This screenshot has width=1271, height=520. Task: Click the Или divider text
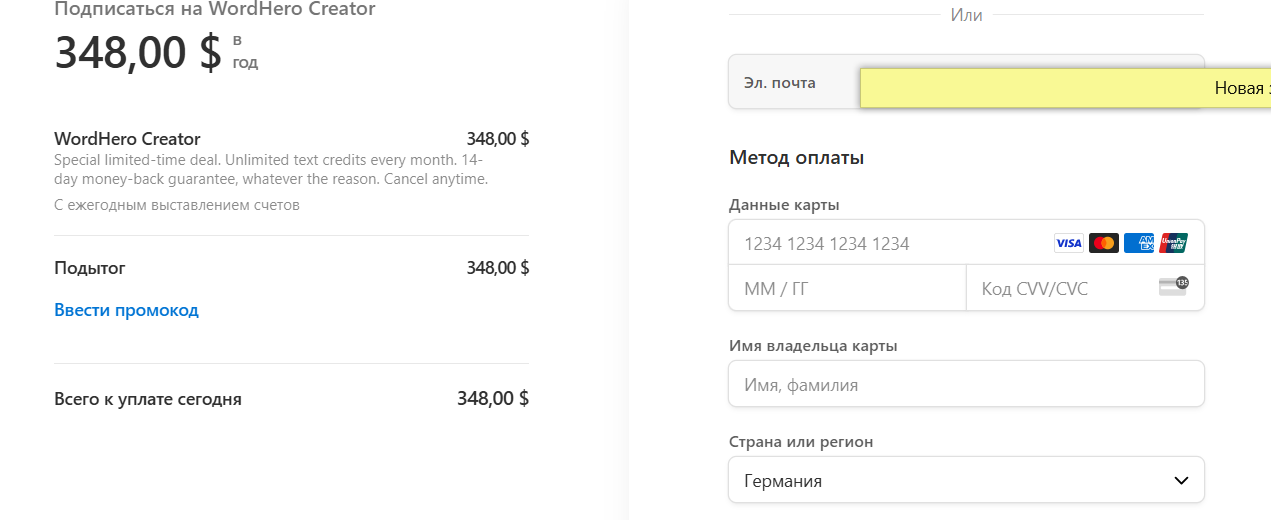click(966, 15)
